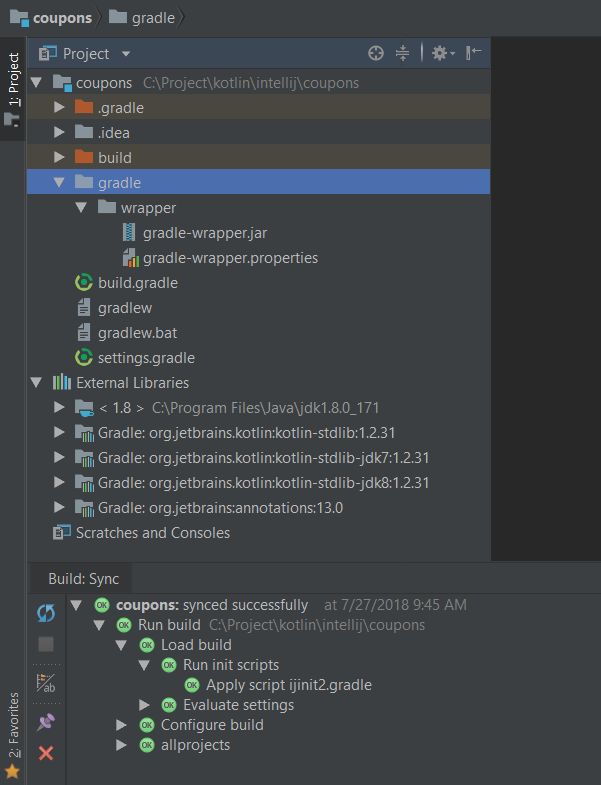Collapse the coupons root node
The height and width of the screenshot is (785, 601).
(36, 82)
